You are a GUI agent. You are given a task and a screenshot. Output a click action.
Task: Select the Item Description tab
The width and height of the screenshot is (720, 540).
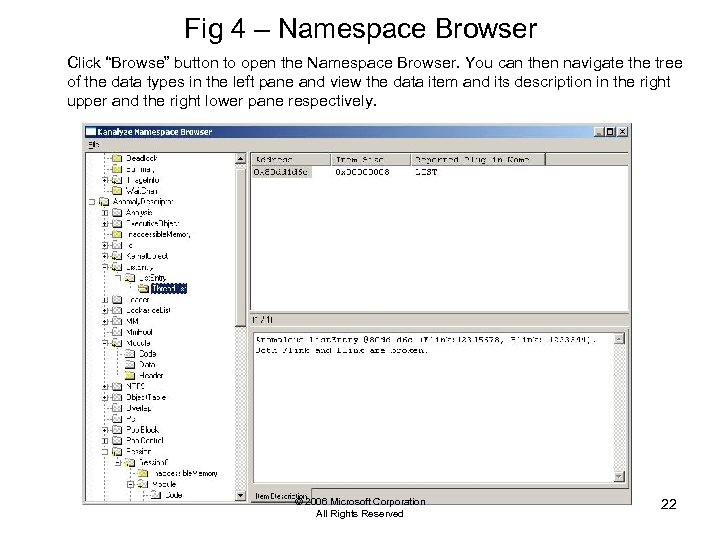point(281,496)
